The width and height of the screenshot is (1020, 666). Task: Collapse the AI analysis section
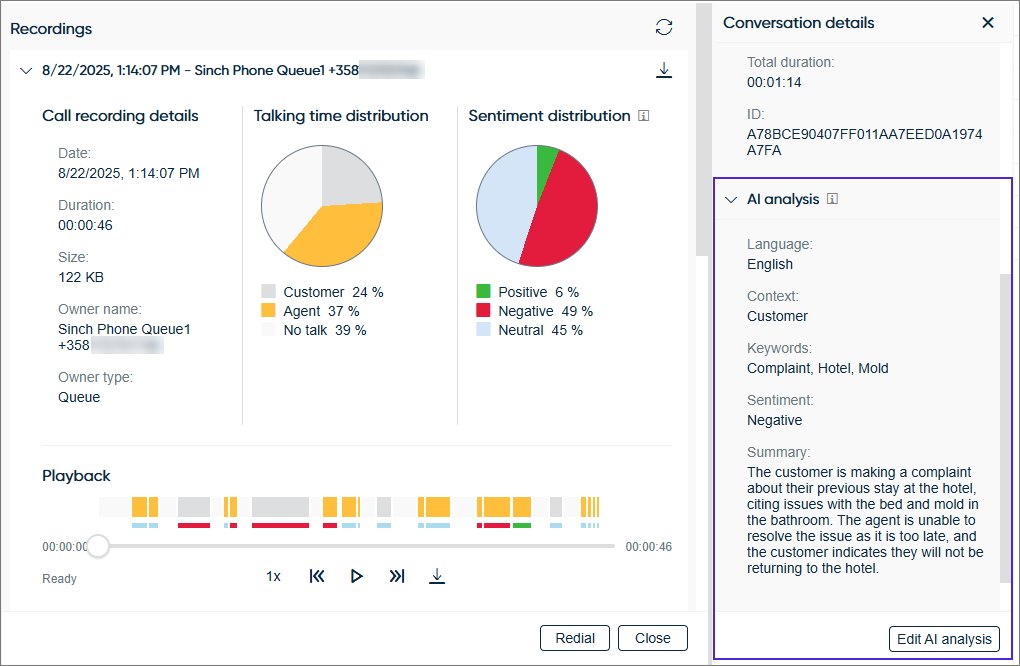731,200
